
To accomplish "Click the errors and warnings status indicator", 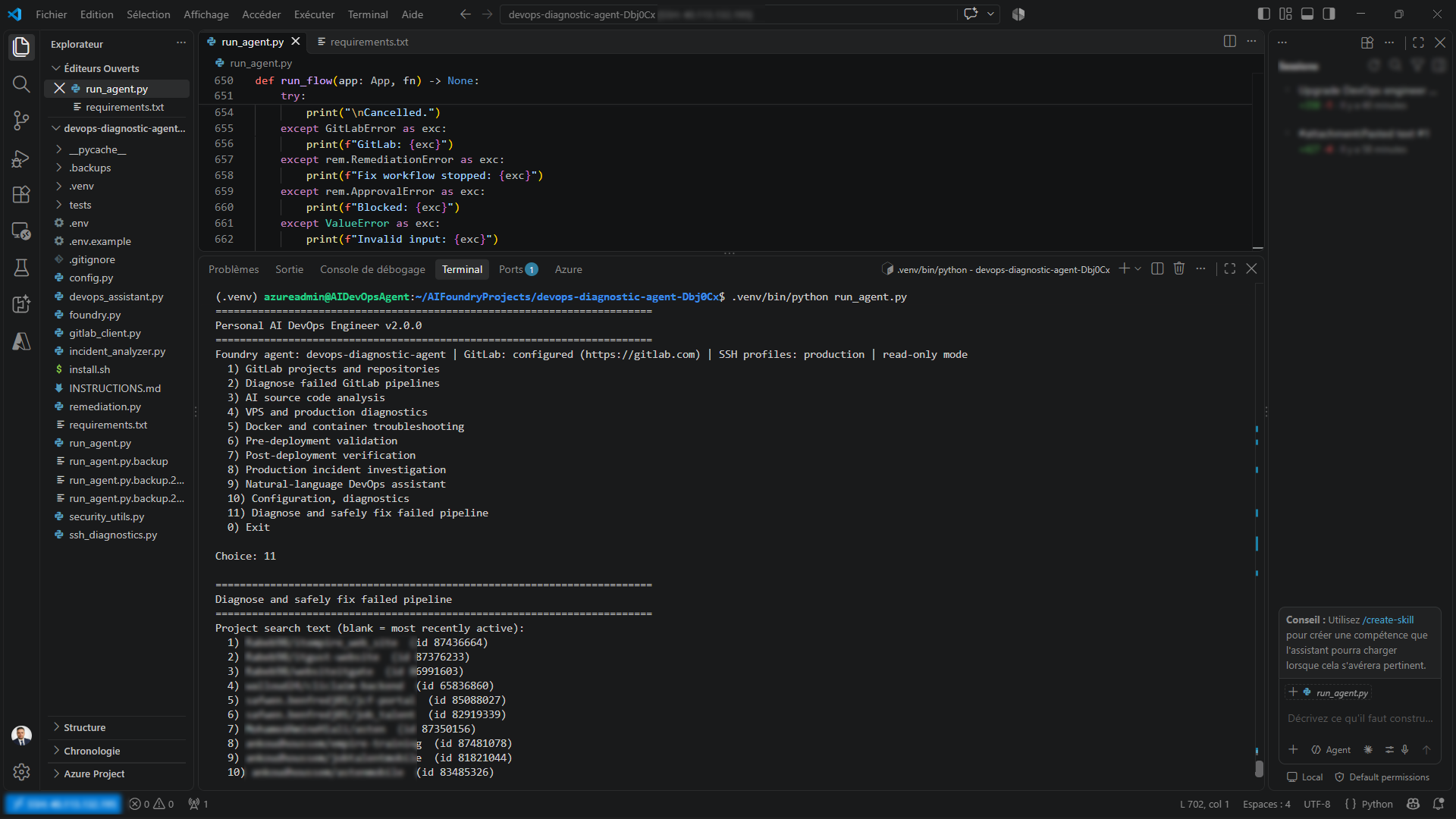I will tap(151, 804).
